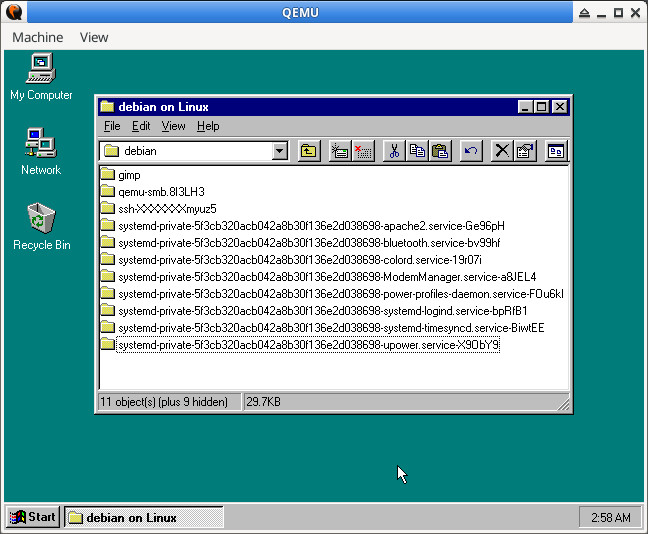Click the Start button
This screenshot has height=534, width=648.
click(x=33, y=517)
